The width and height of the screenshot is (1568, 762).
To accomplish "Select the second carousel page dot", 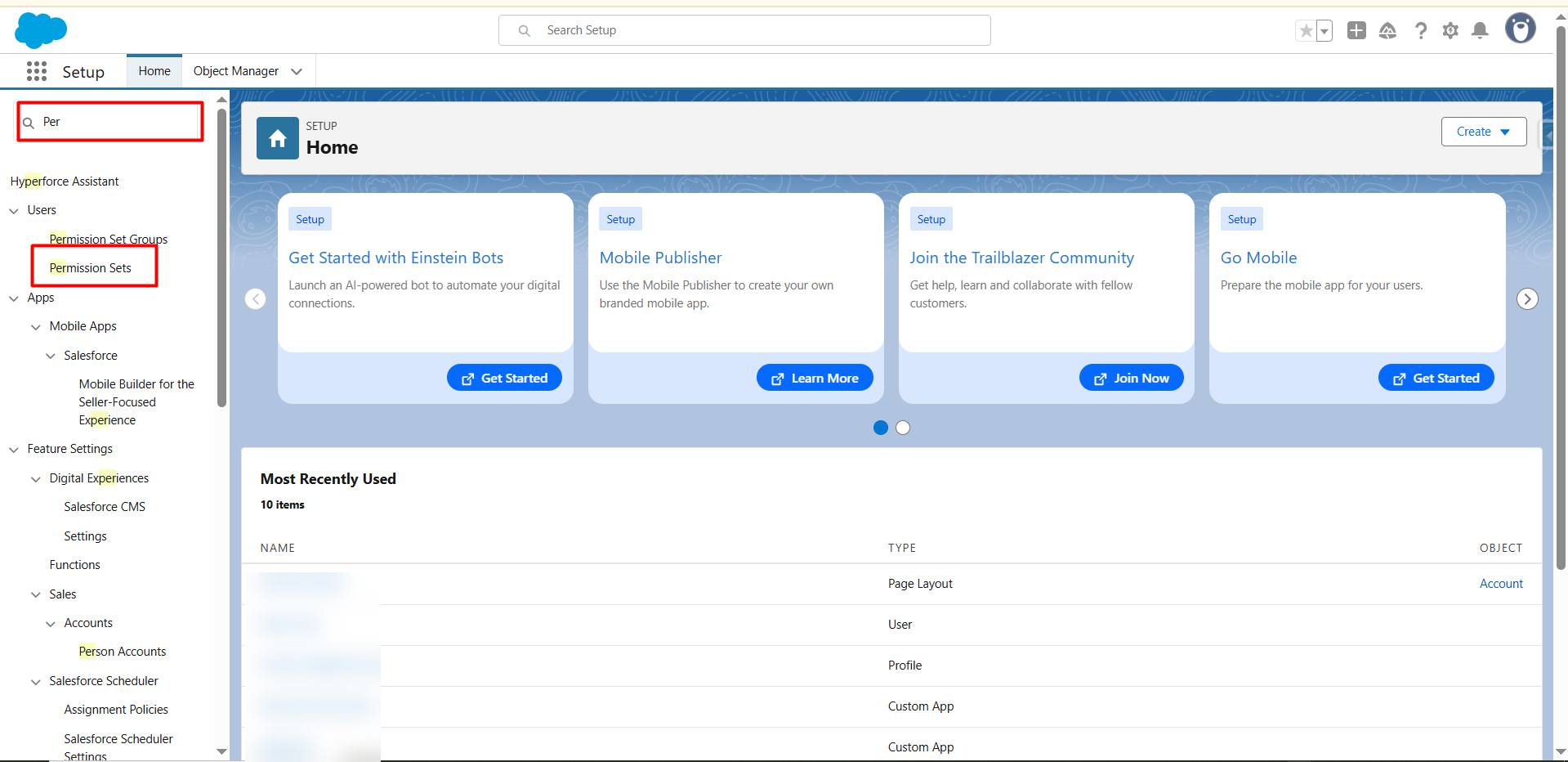I will [x=903, y=428].
